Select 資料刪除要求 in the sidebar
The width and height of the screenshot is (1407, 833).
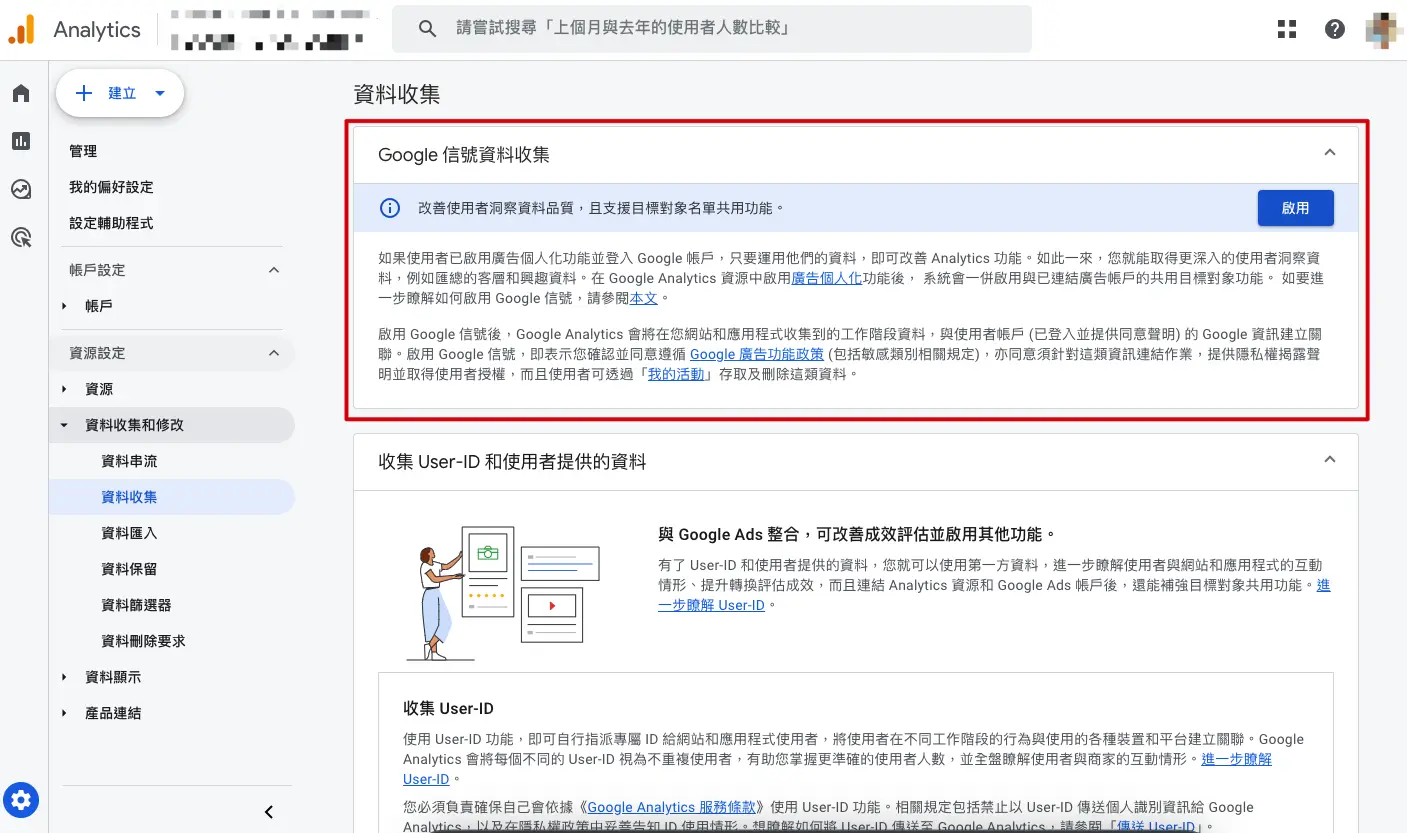click(x=143, y=641)
